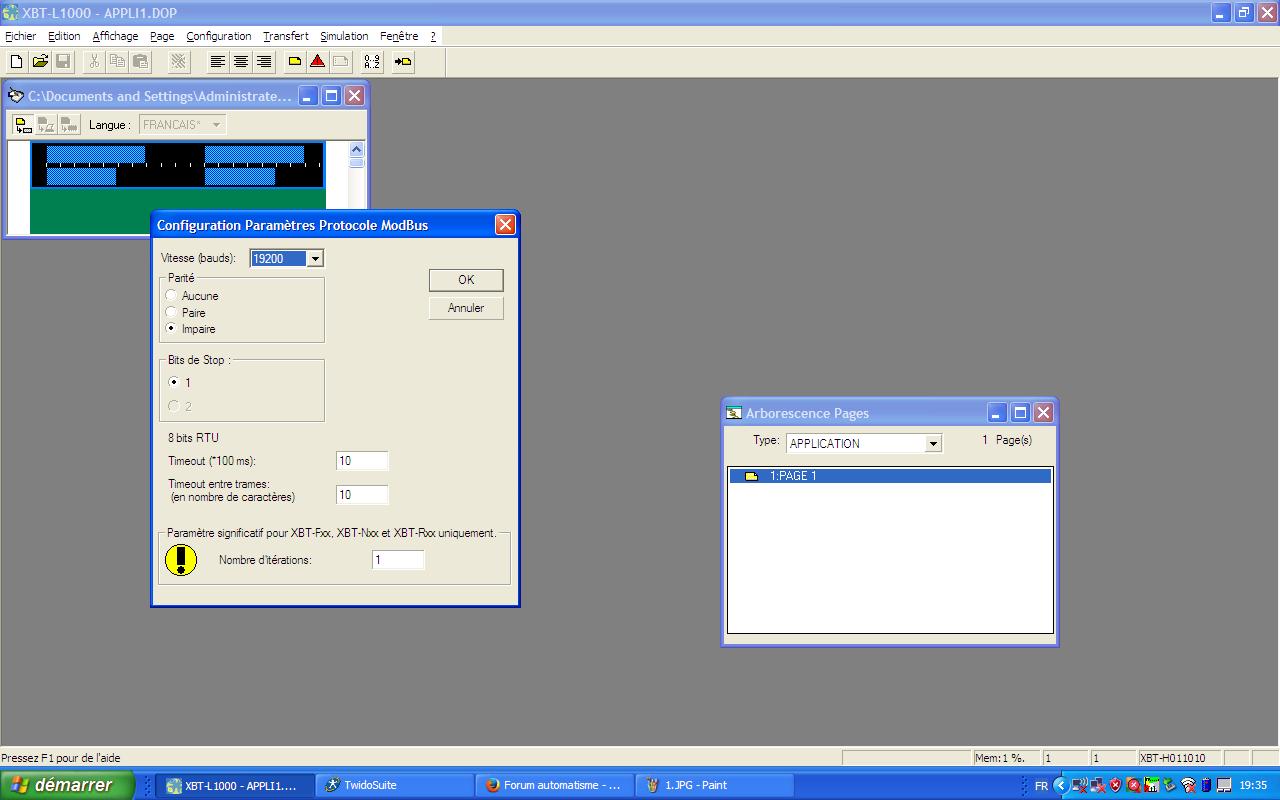This screenshot has width=1280, height=800.
Task: Click the Timeout (*100 ms) input field
Action: click(362, 461)
